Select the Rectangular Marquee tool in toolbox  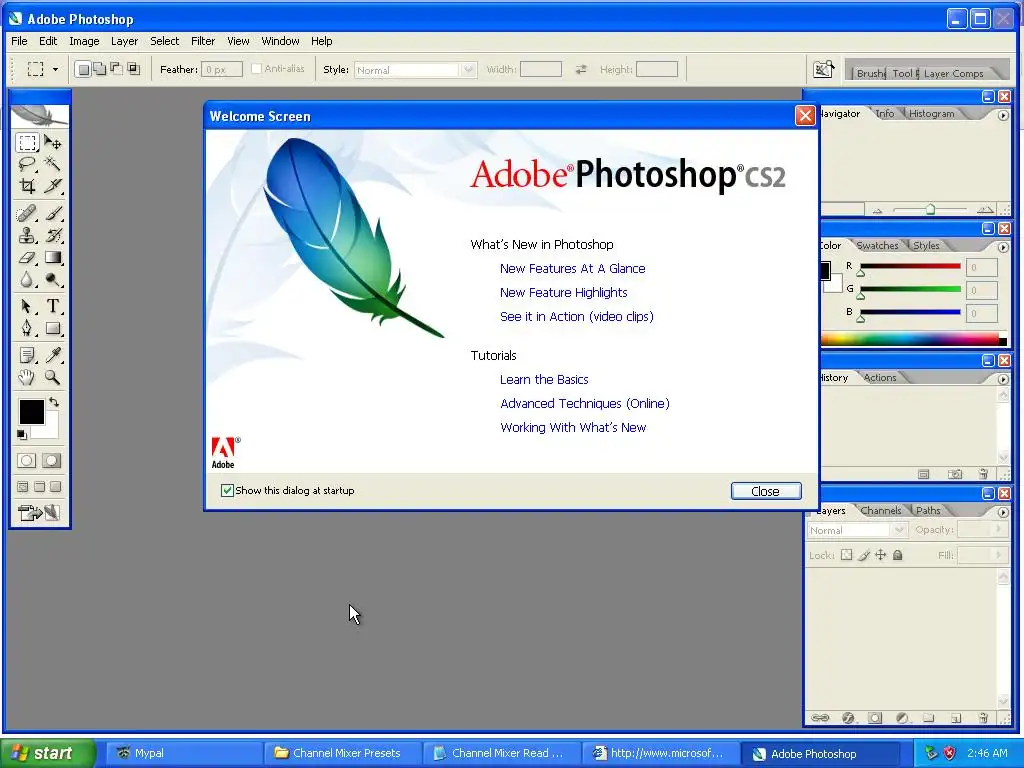coord(27,142)
